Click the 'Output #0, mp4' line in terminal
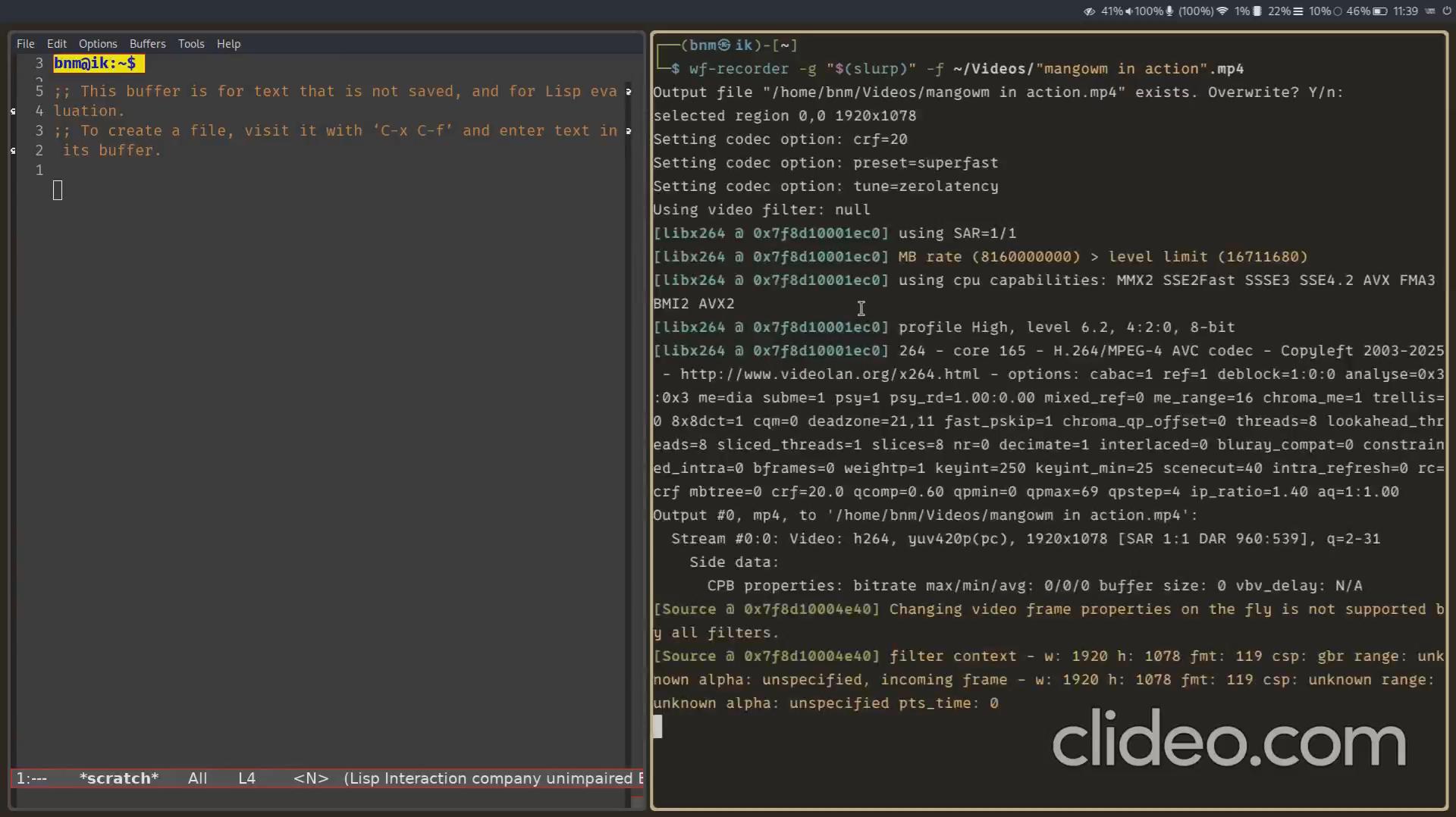This screenshot has height=817, width=1456. 925,515
